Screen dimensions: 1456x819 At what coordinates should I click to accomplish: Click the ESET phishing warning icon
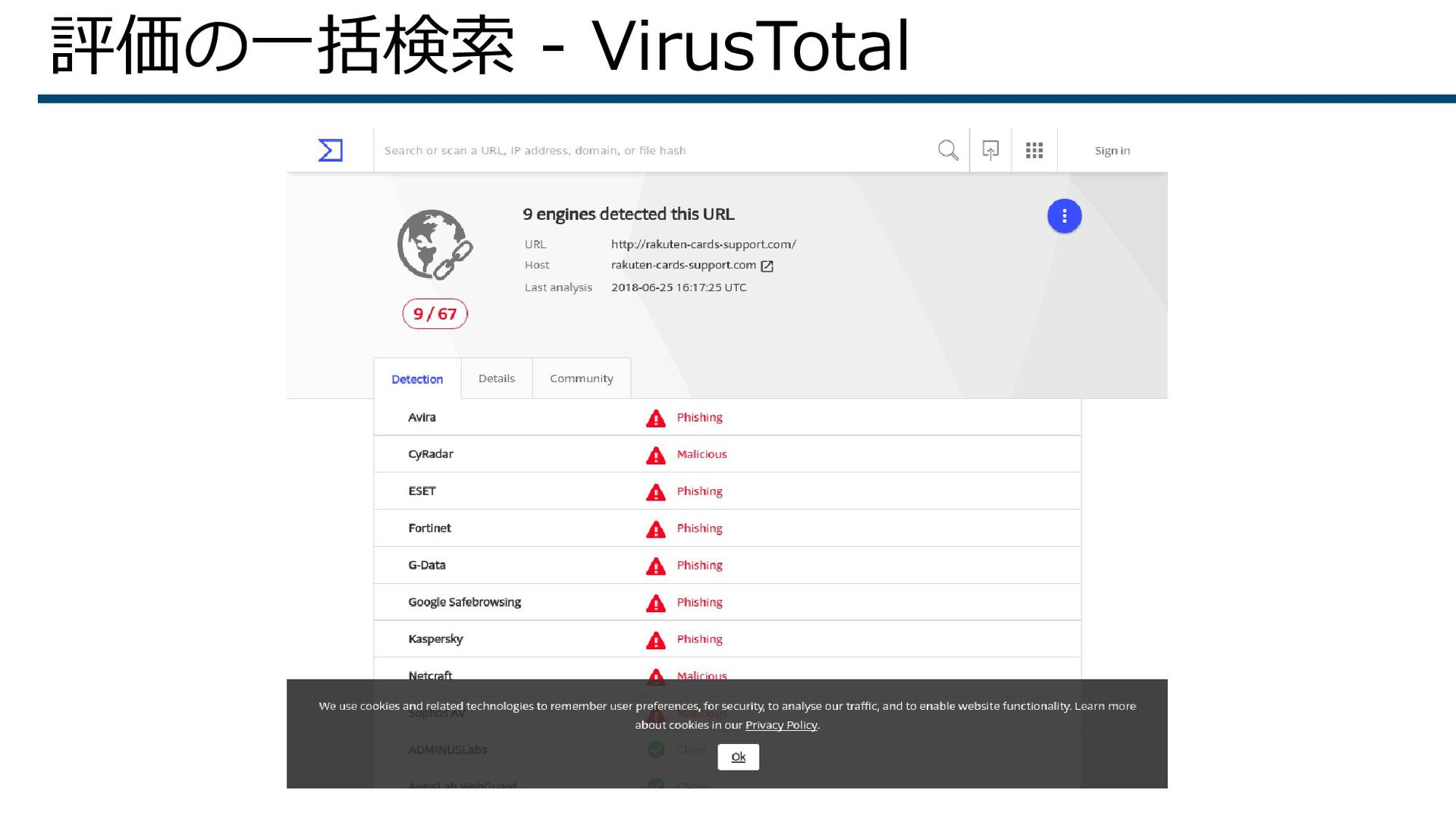tap(655, 492)
